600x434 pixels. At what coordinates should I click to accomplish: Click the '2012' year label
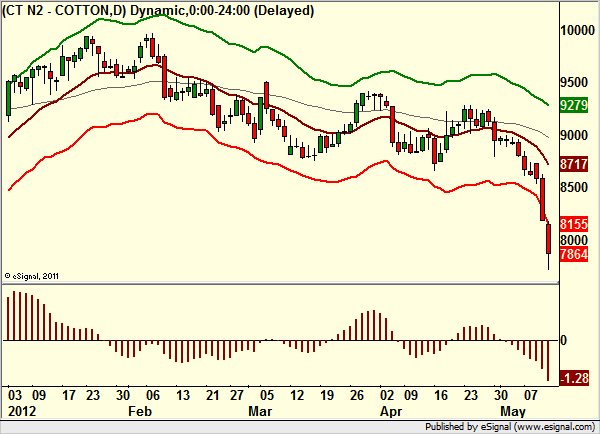pyautogui.click(x=22, y=411)
